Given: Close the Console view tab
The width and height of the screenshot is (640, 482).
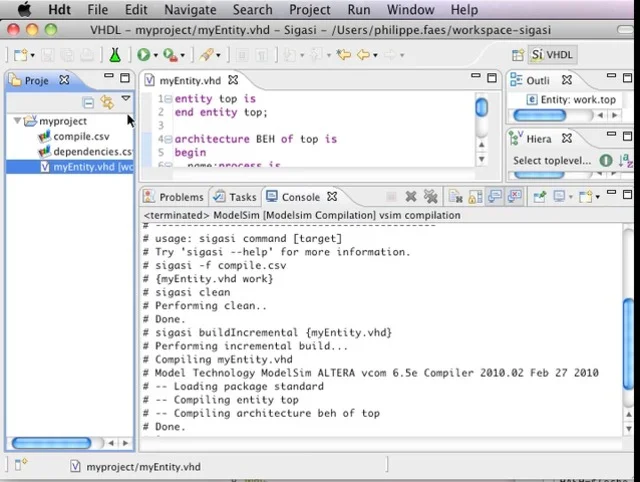Looking at the screenshot, I should point(332,197).
